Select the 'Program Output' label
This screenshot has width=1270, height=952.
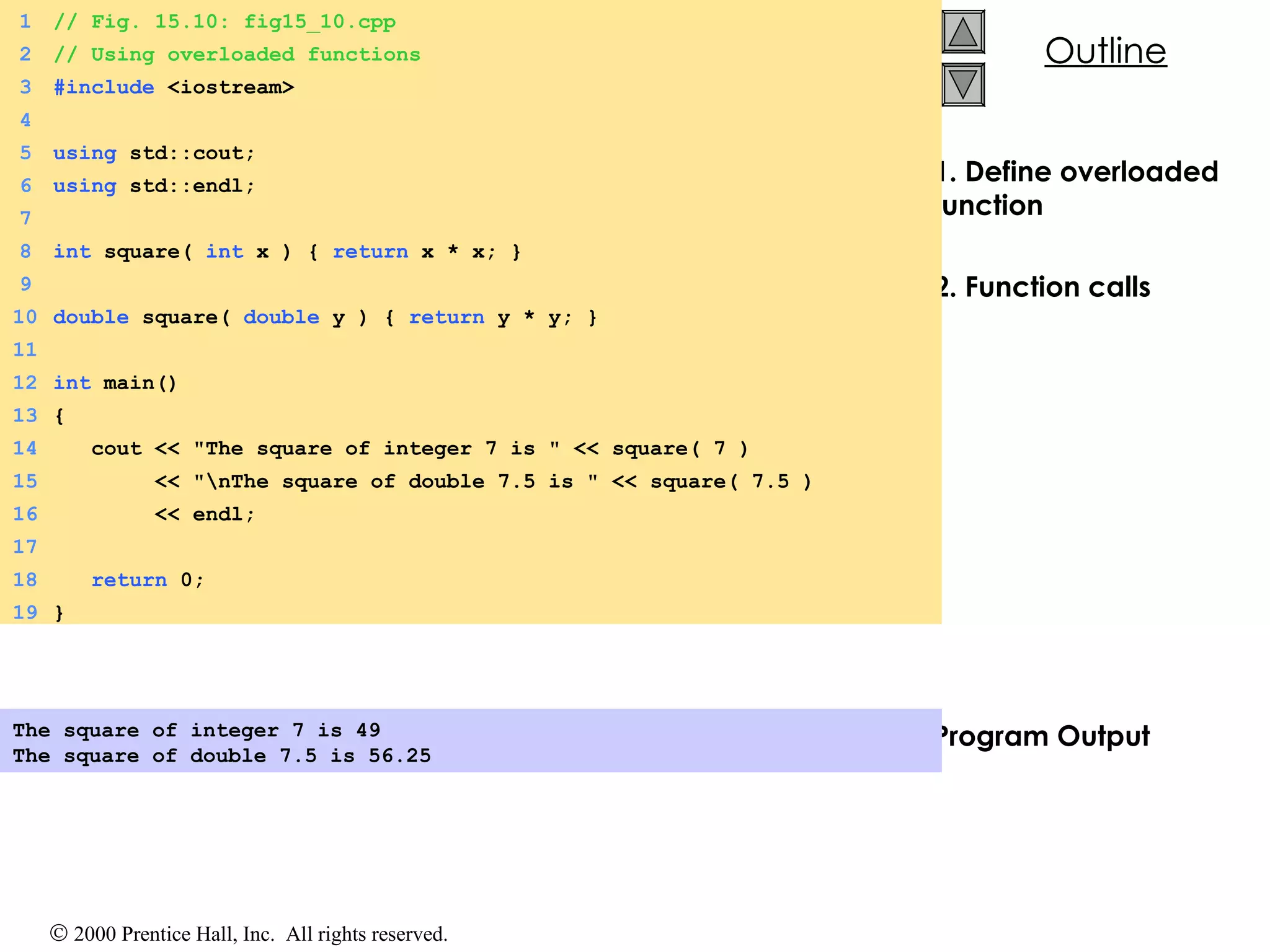pos(1046,737)
